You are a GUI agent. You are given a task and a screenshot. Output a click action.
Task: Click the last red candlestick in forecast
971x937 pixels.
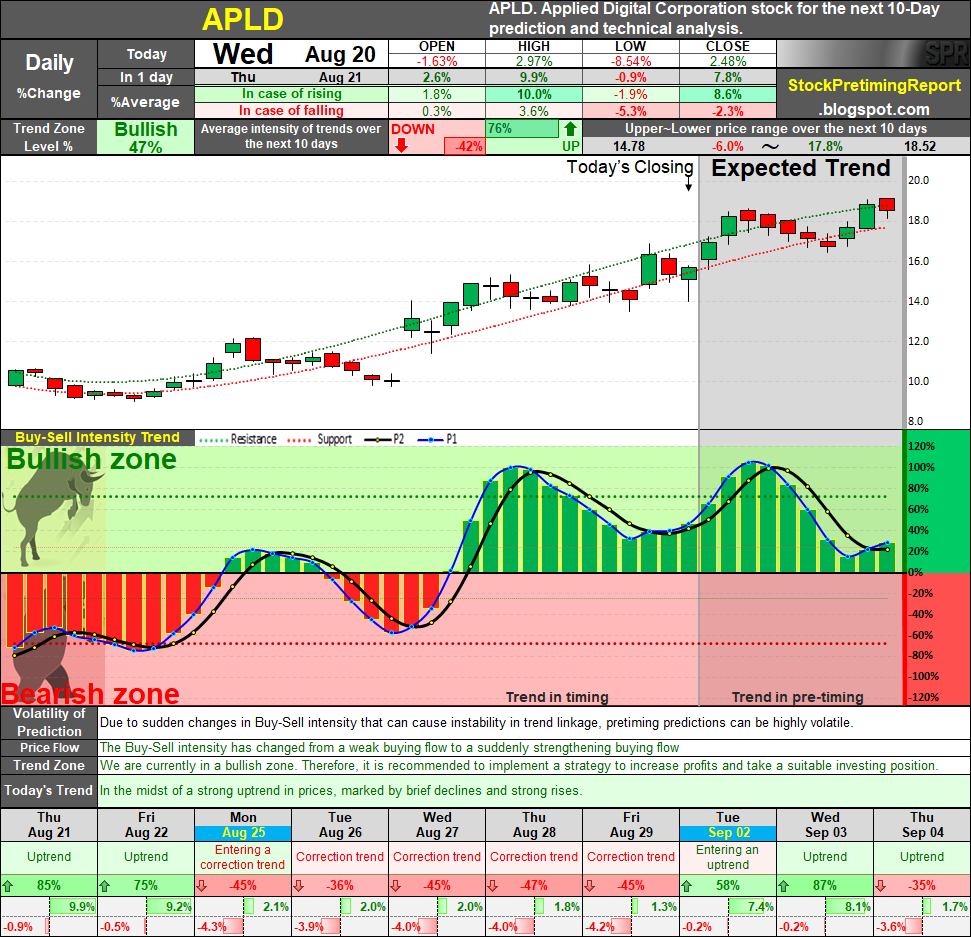[887, 206]
